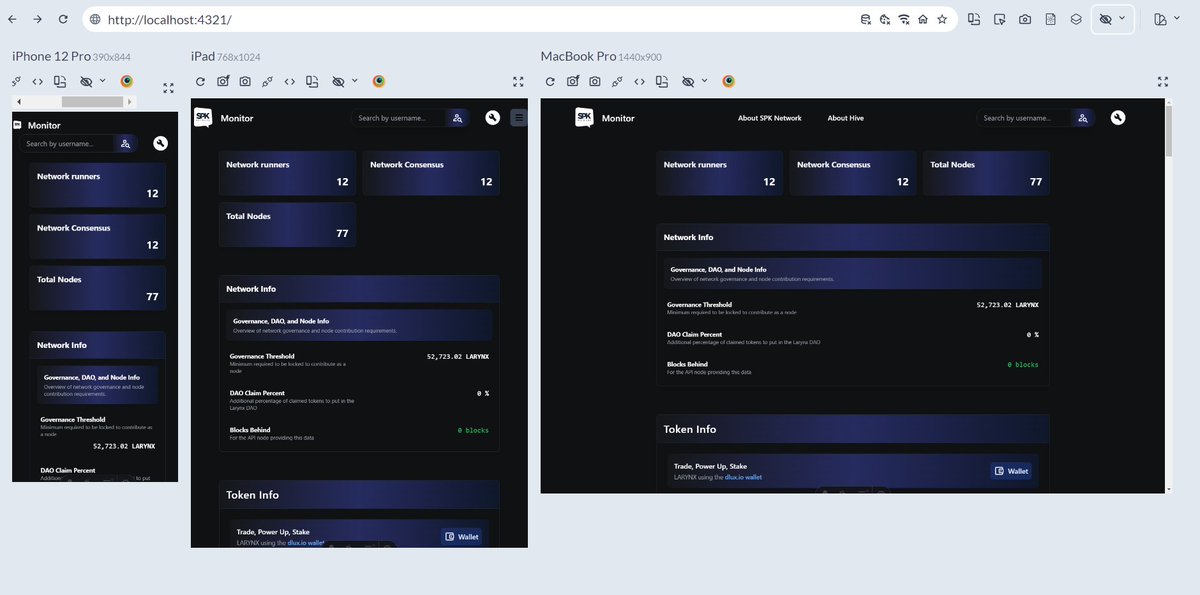Viewport: 1200px width, 595px height.
Task: Click Wallet button in iPad preview
Action: tap(461, 537)
